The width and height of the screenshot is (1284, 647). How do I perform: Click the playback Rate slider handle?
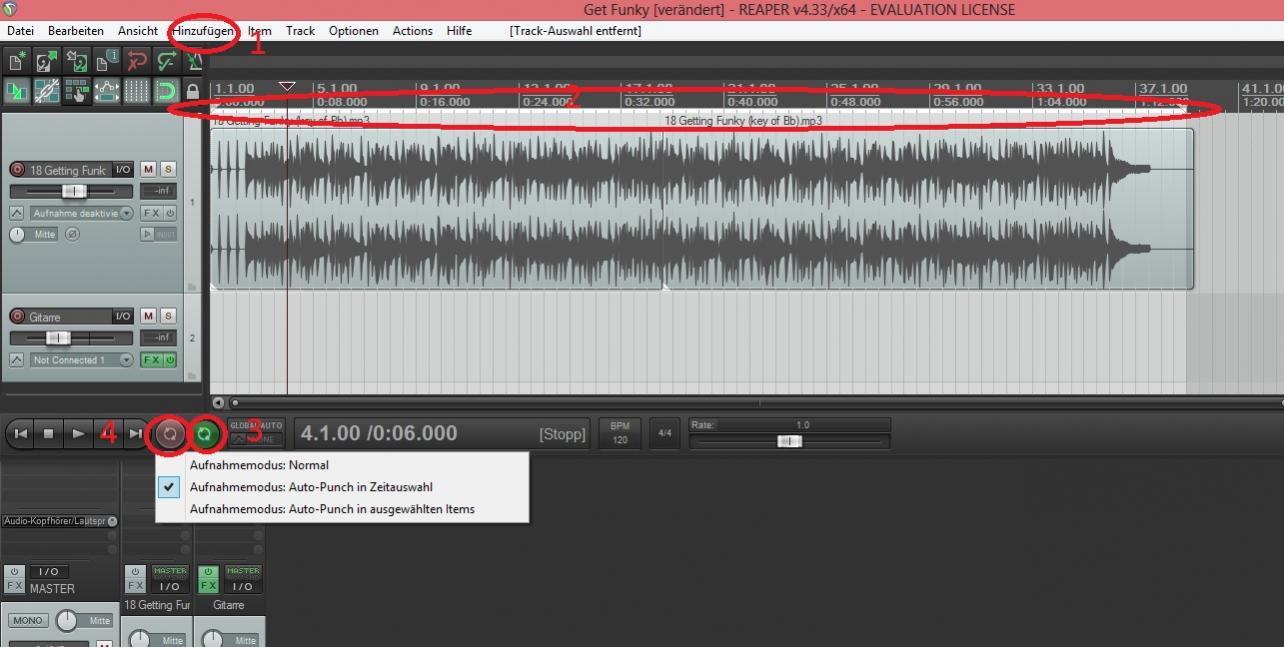[x=790, y=441]
